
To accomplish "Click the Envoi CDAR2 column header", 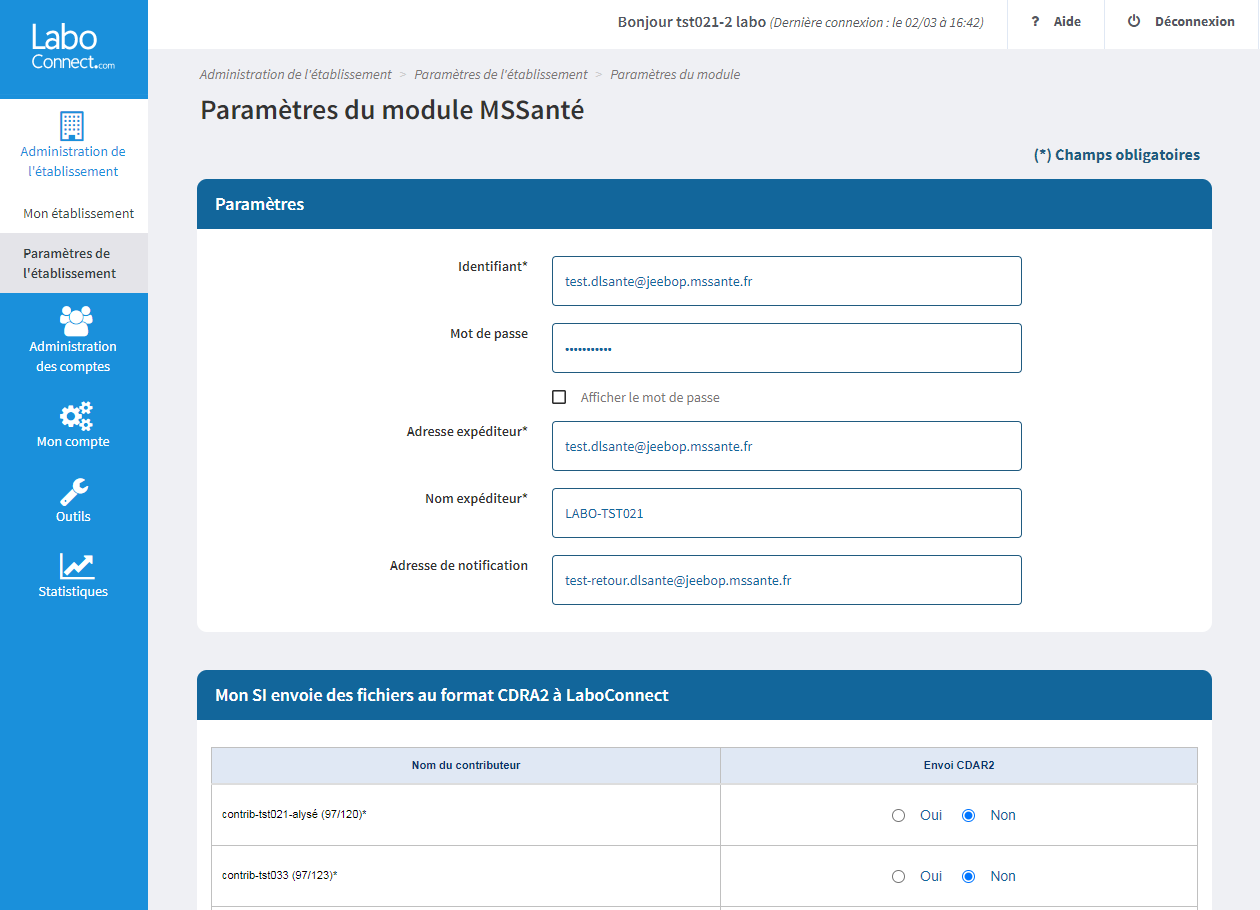I will pyautogui.click(x=958, y=765).
